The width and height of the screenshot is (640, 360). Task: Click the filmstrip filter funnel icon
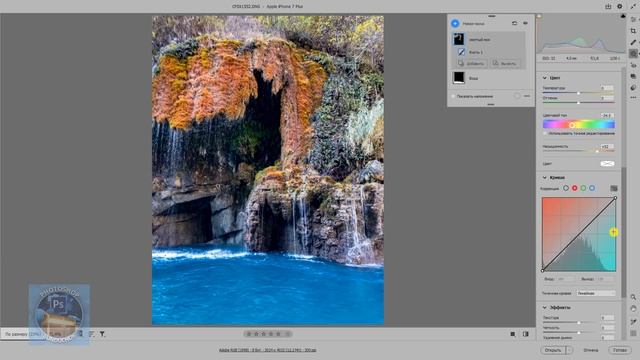pyautogui.click(x=102, y=334)
